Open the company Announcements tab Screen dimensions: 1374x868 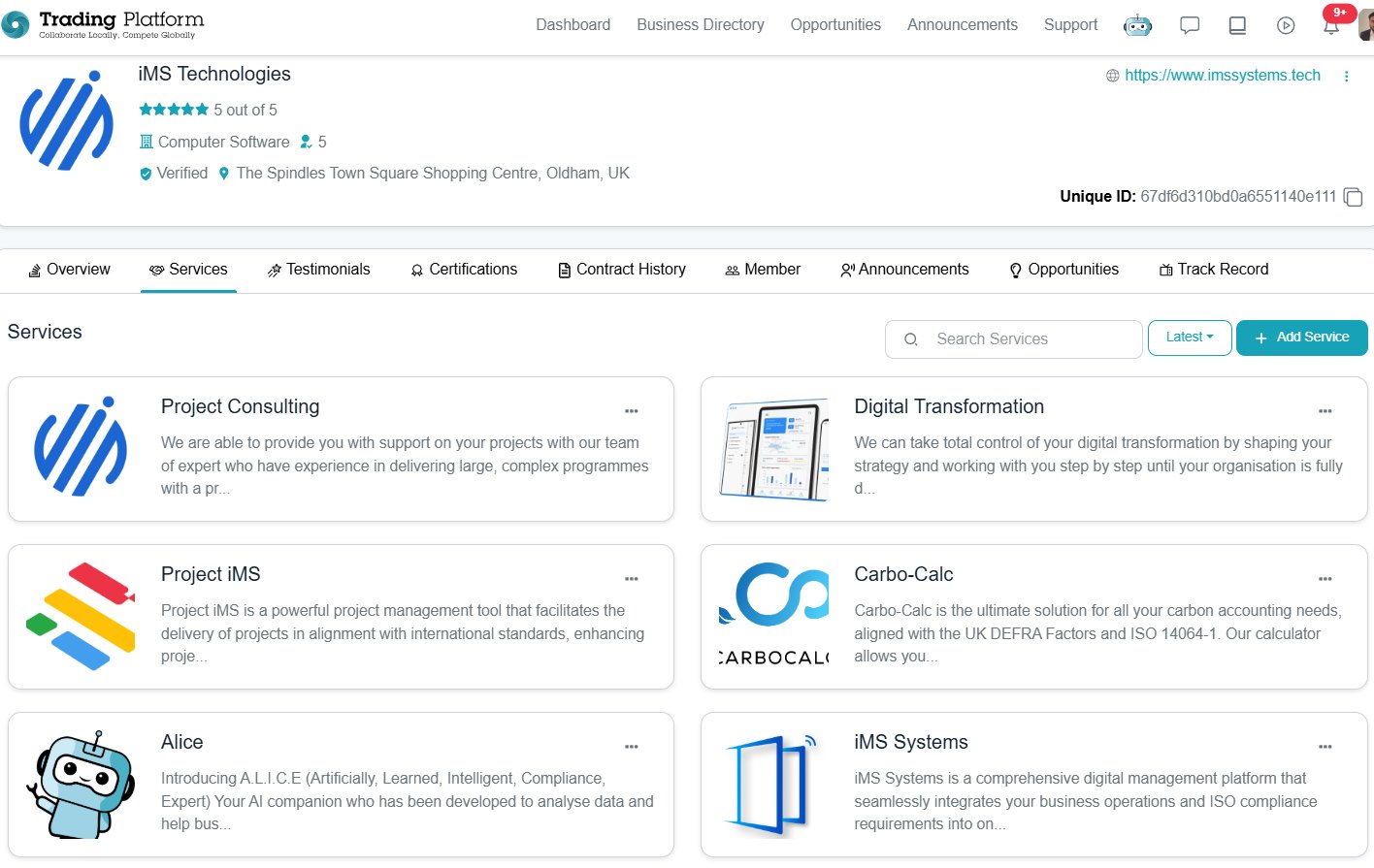click(x=904, y=270)
